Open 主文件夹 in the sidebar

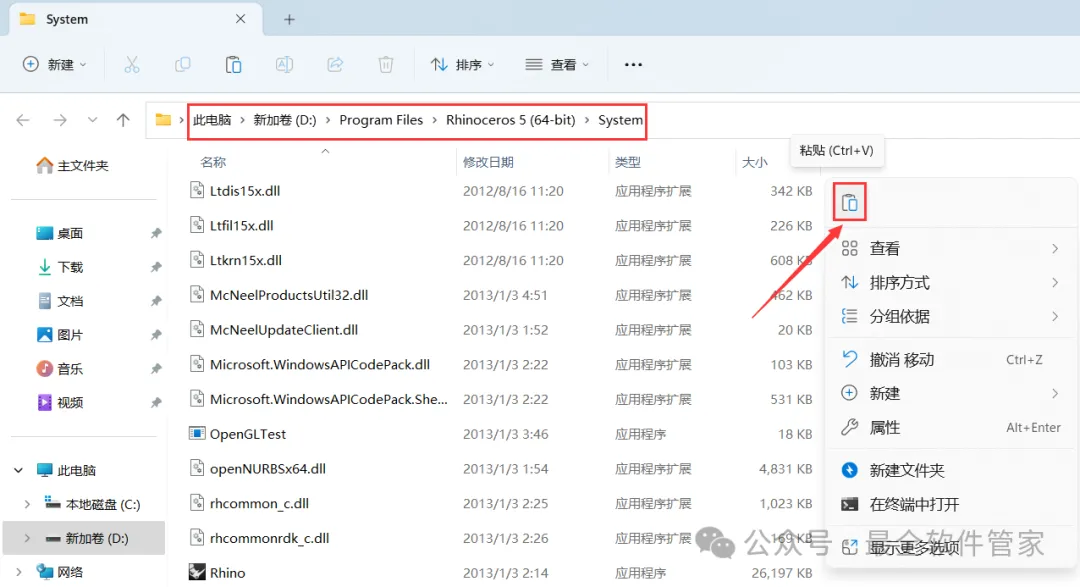[72, 165]
